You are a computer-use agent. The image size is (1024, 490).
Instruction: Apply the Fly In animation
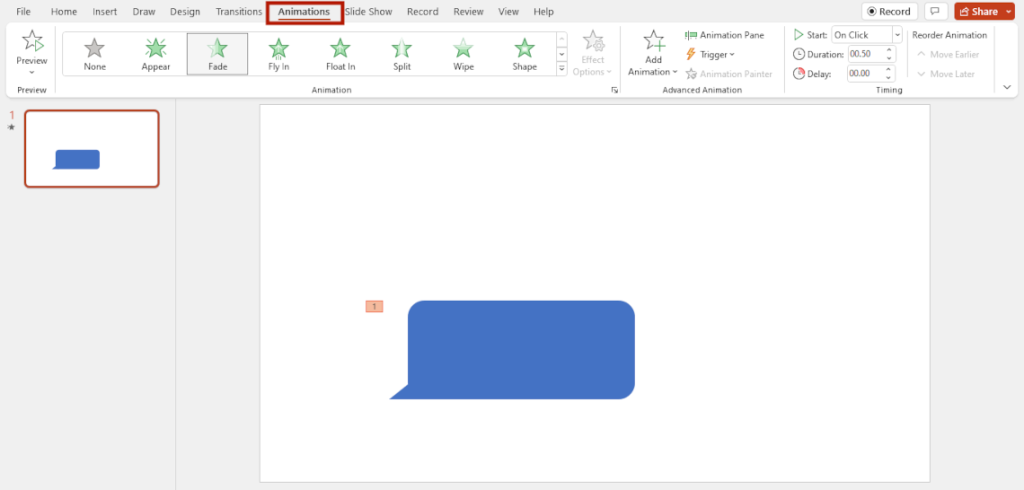point(279,53)
